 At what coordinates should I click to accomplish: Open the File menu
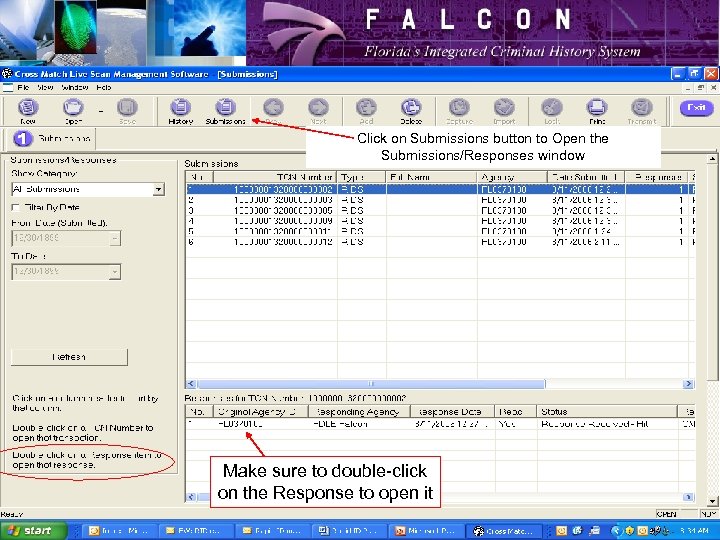coord(23,87)
